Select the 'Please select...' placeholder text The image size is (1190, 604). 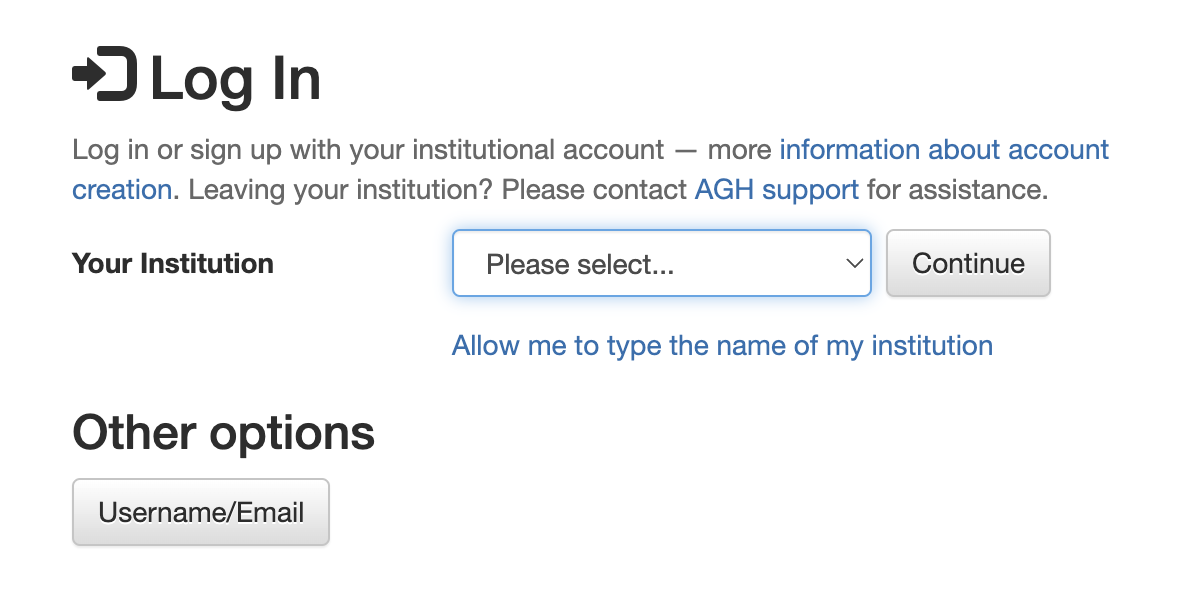point(580,264)
